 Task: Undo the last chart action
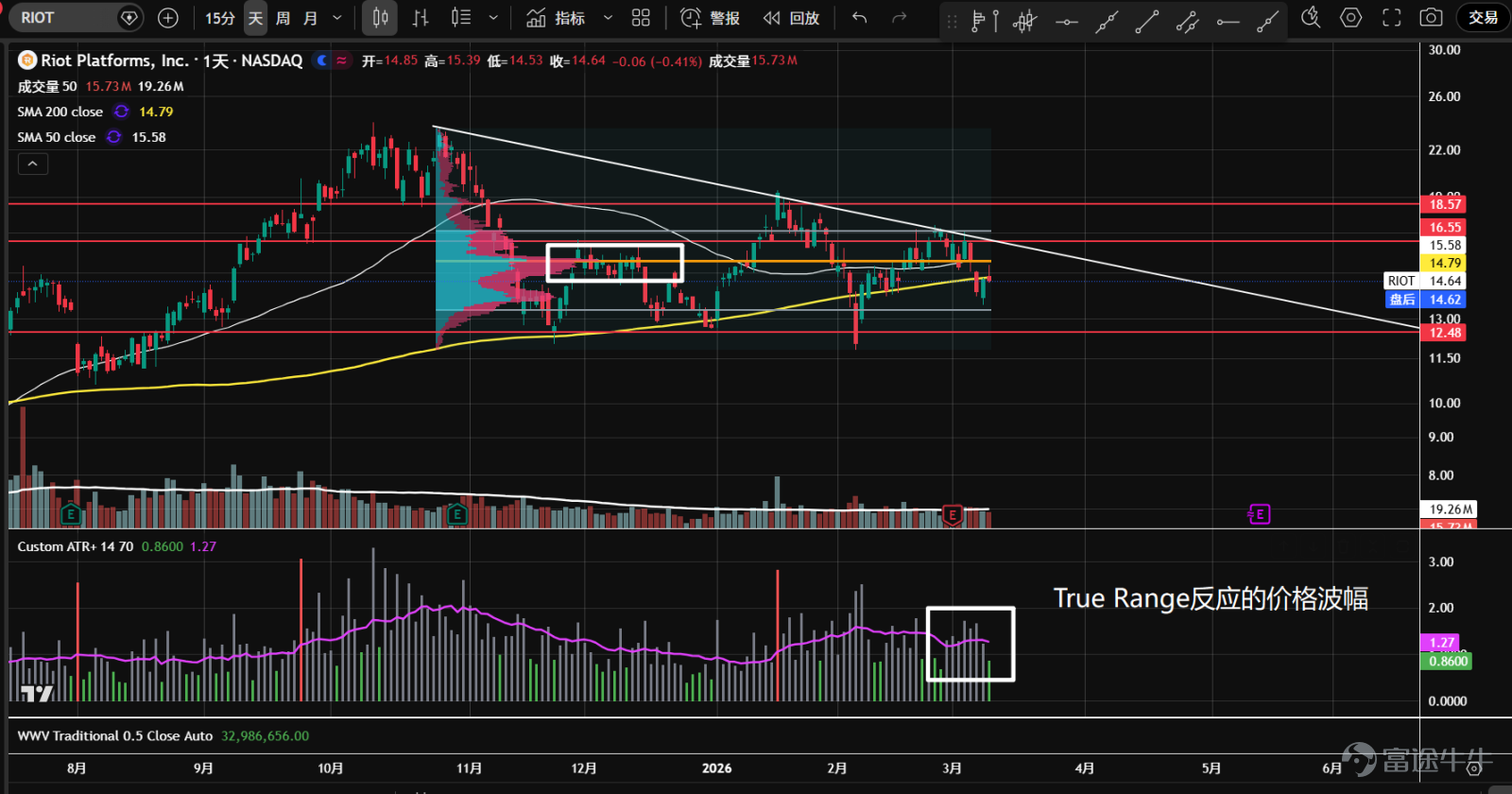(859, 18)
